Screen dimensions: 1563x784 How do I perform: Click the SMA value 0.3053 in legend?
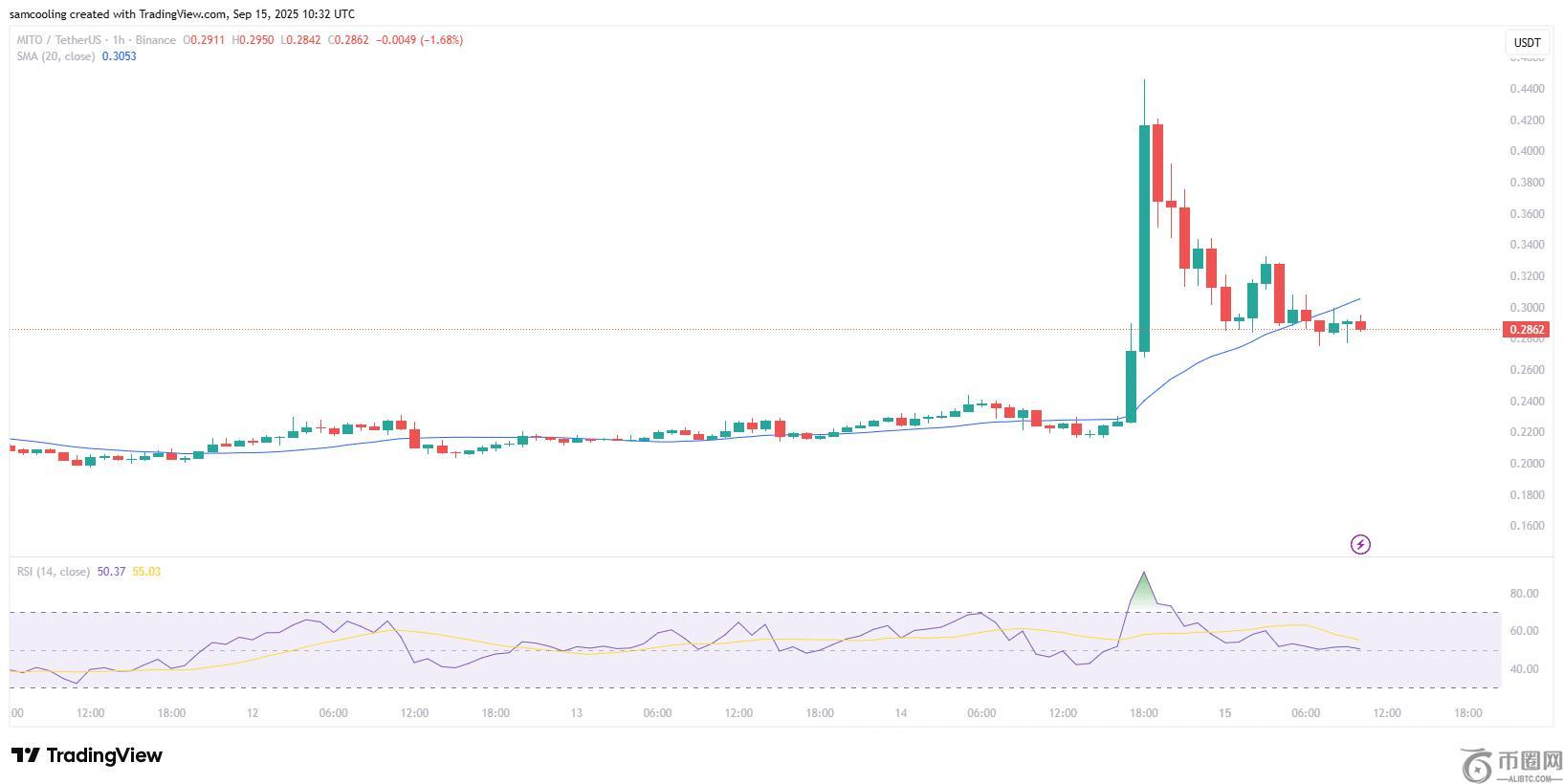tap(120, 56)
